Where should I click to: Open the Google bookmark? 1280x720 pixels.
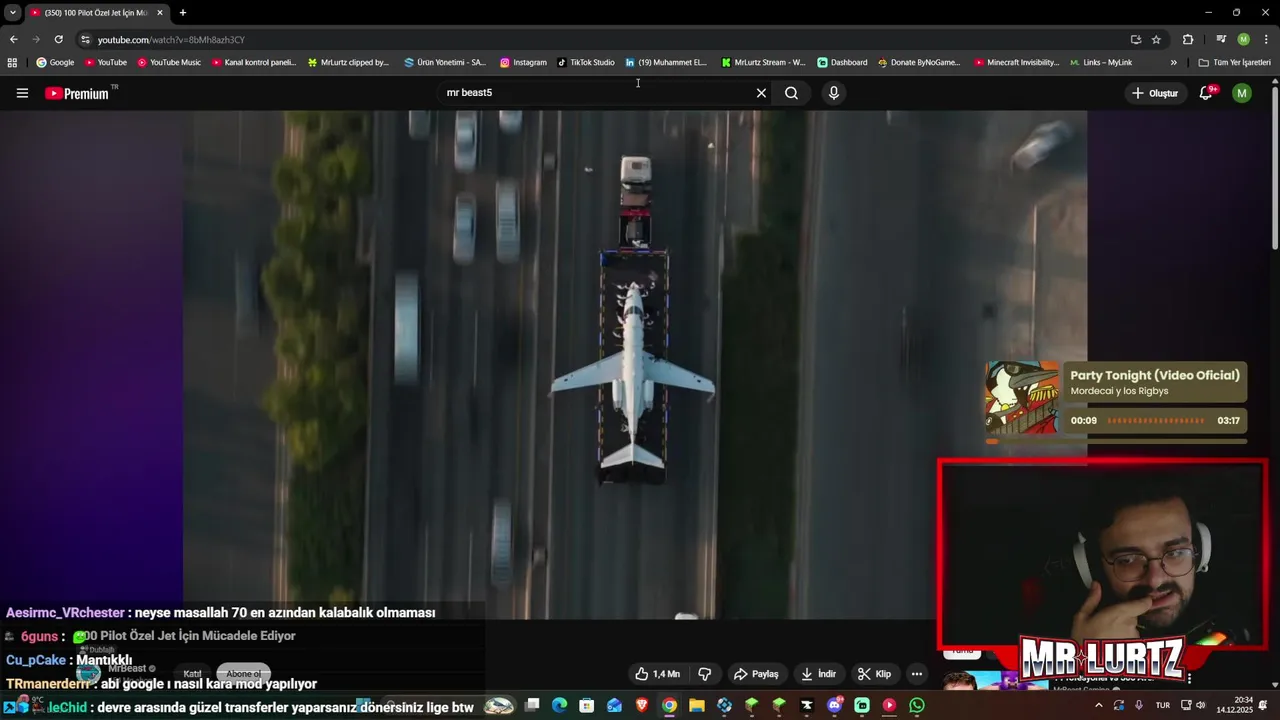(56, 62)
